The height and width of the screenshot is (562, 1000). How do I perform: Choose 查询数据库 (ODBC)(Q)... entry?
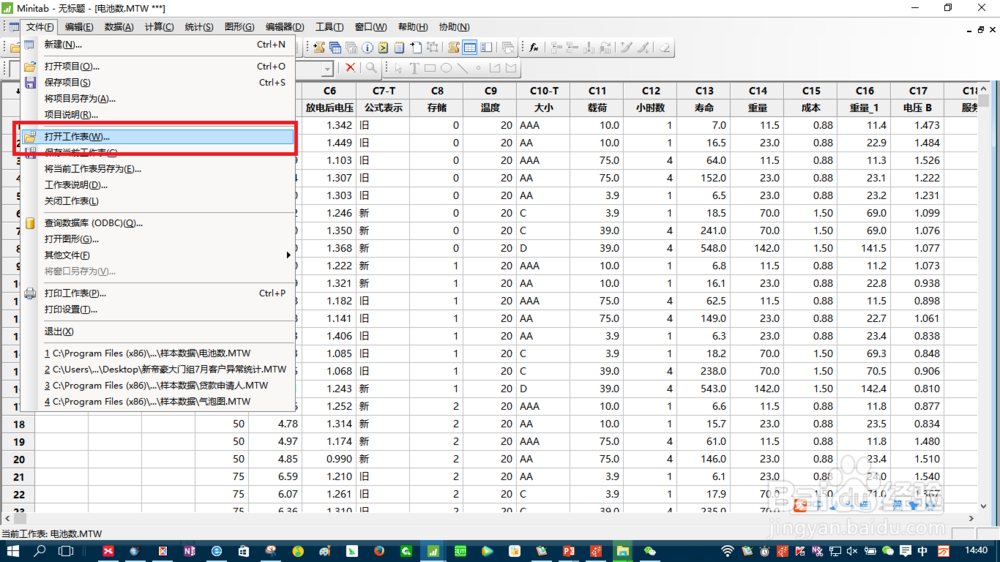pyautogui.click(x=158, y=223)
